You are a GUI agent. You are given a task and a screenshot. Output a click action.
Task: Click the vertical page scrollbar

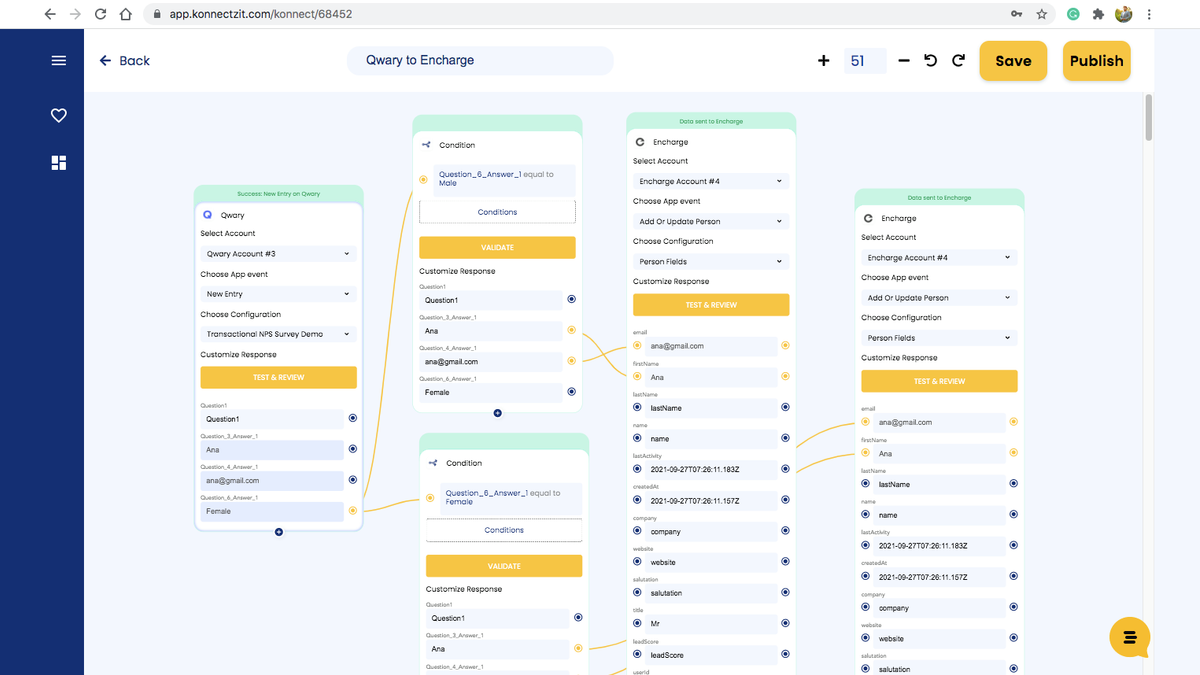tap(1149, 117)
